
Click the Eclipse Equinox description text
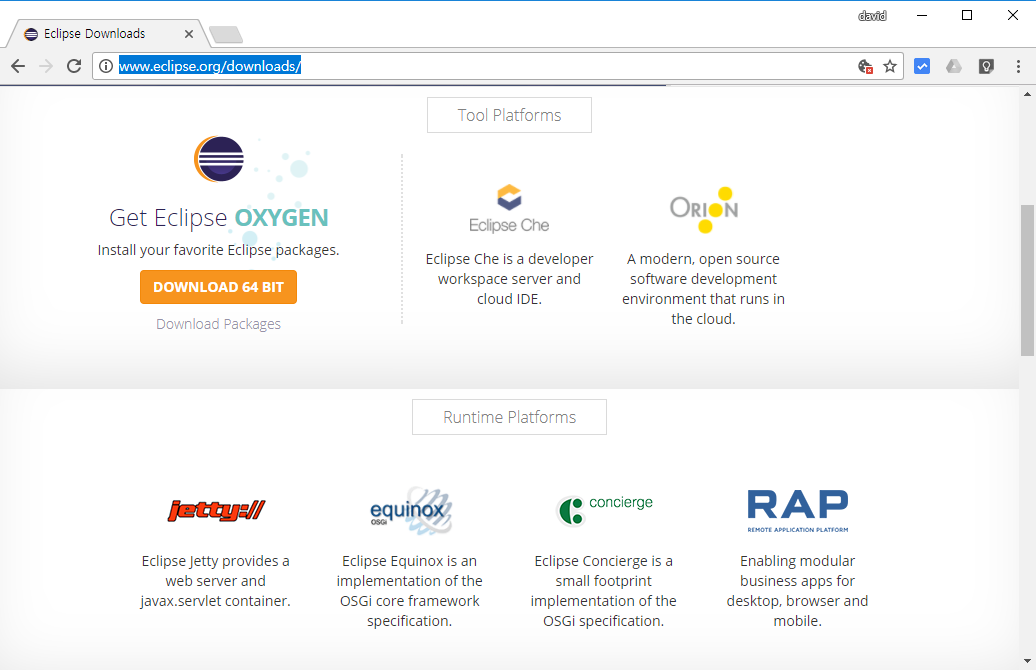click(410, 591)
